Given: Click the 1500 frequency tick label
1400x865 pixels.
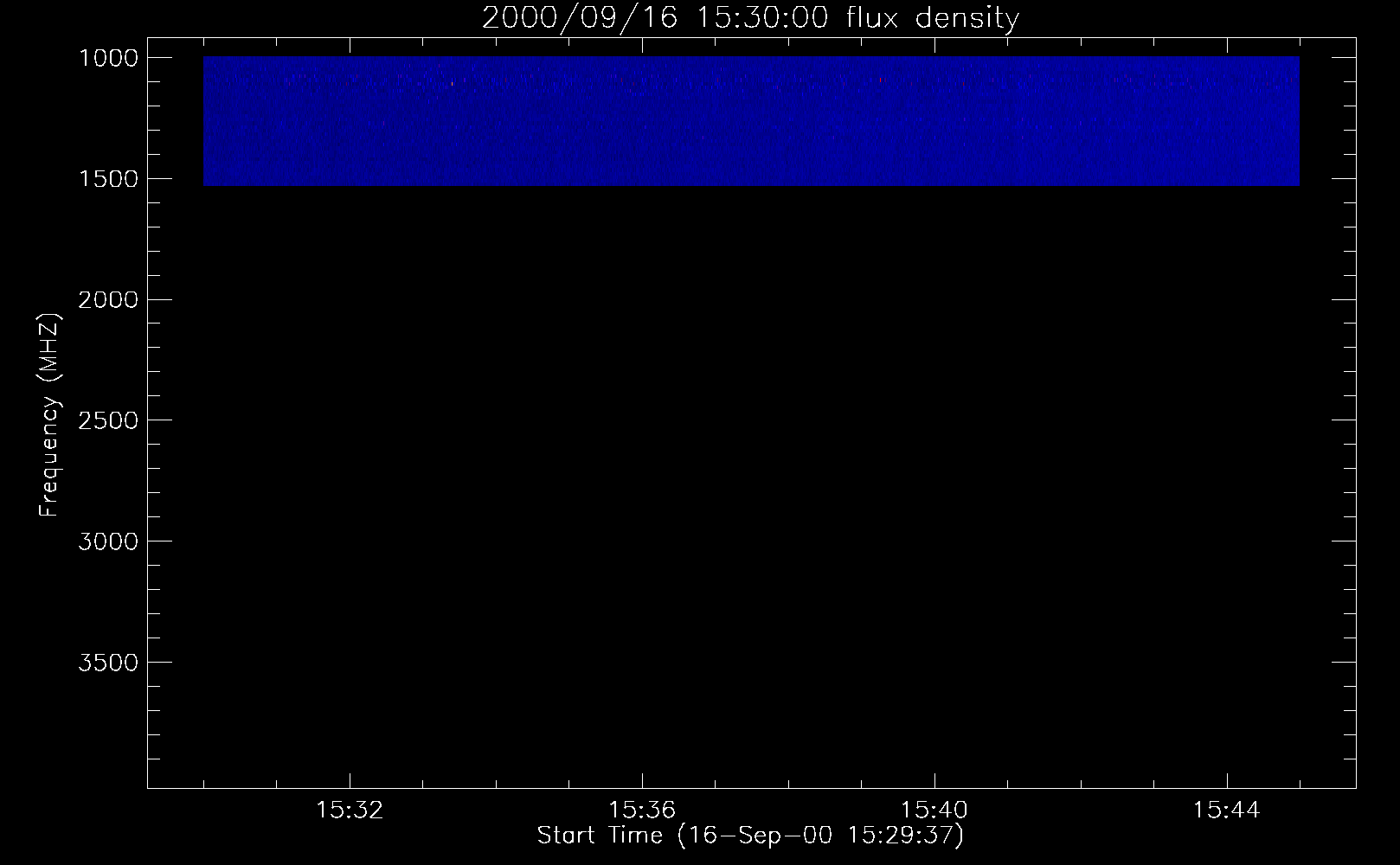Looking at the screenshot, I should [108, 179].
